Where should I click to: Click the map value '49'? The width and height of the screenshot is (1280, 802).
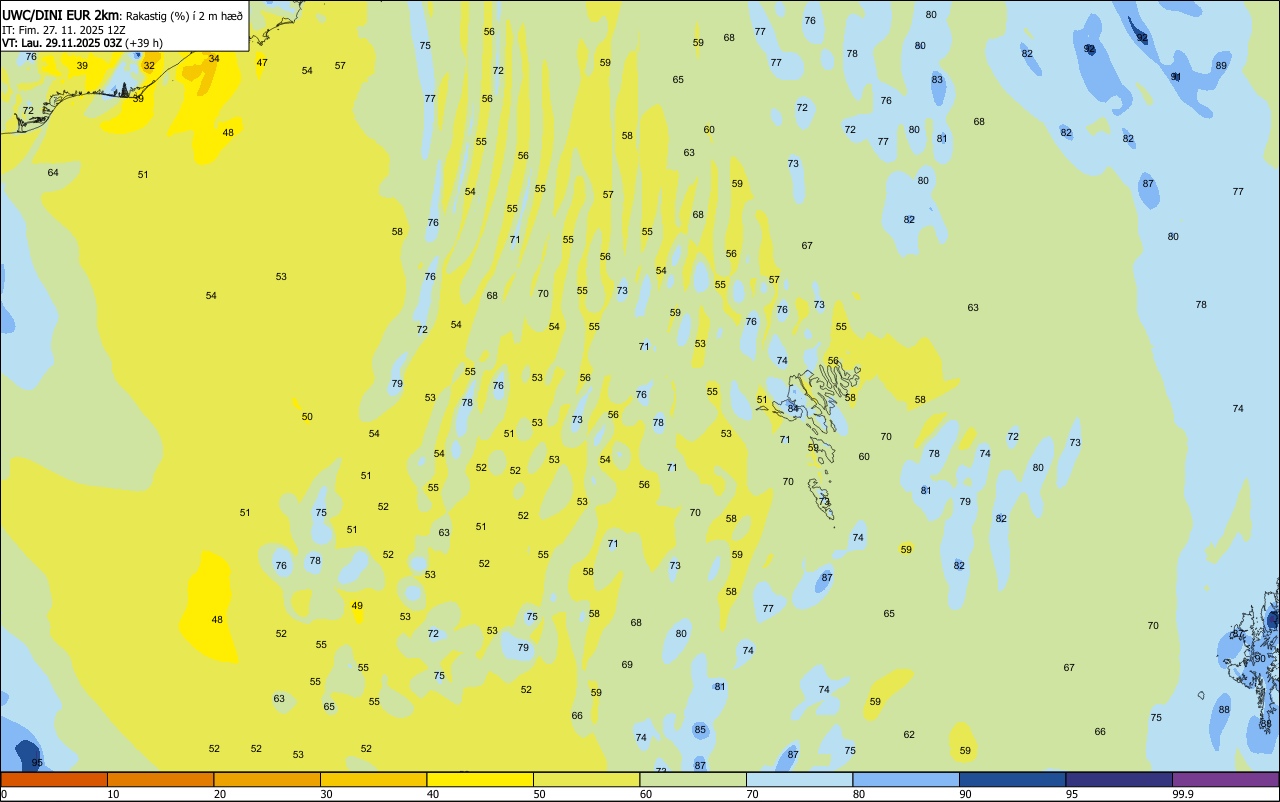pyautogui.click(x=357, y=606)
